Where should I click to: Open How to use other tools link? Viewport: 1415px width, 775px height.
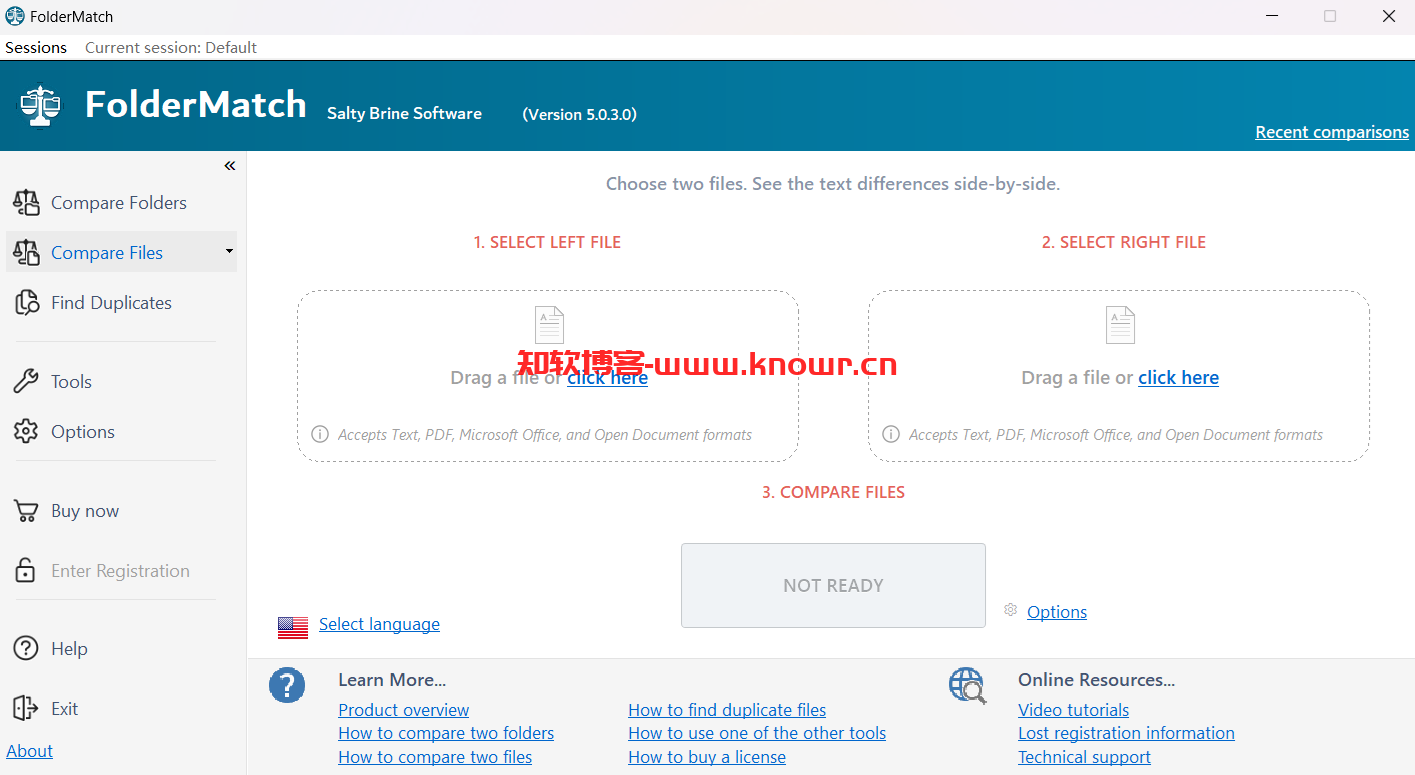757,733
